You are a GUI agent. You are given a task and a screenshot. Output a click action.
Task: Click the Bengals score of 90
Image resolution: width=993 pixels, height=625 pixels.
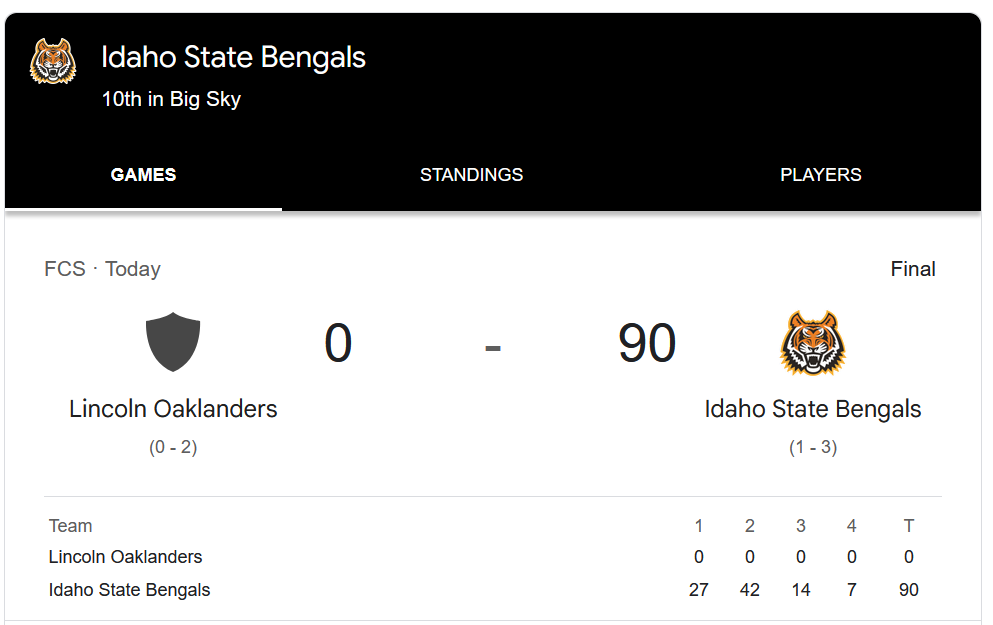pyautogui.click(x=647, y=343)
